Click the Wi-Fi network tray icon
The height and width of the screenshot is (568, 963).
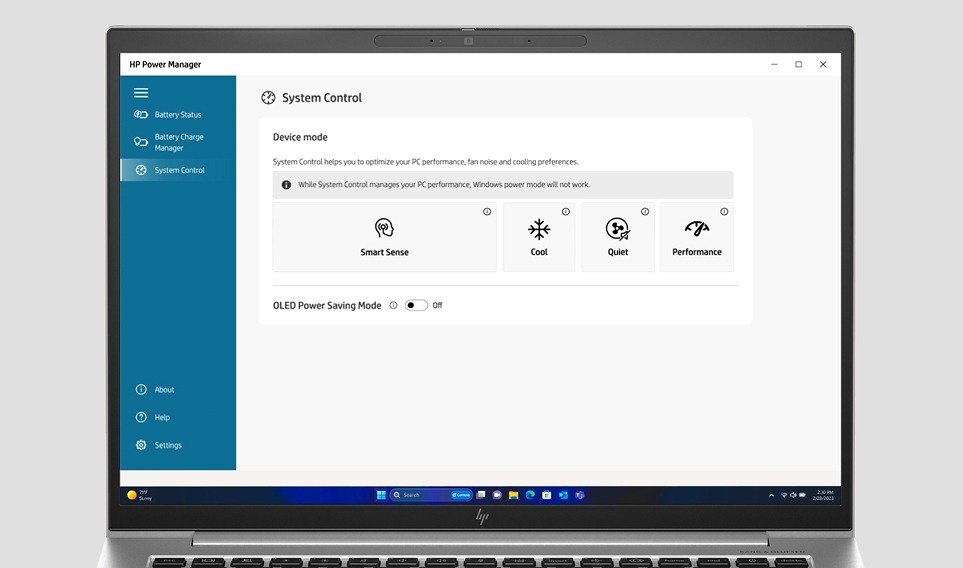(784, 495)
